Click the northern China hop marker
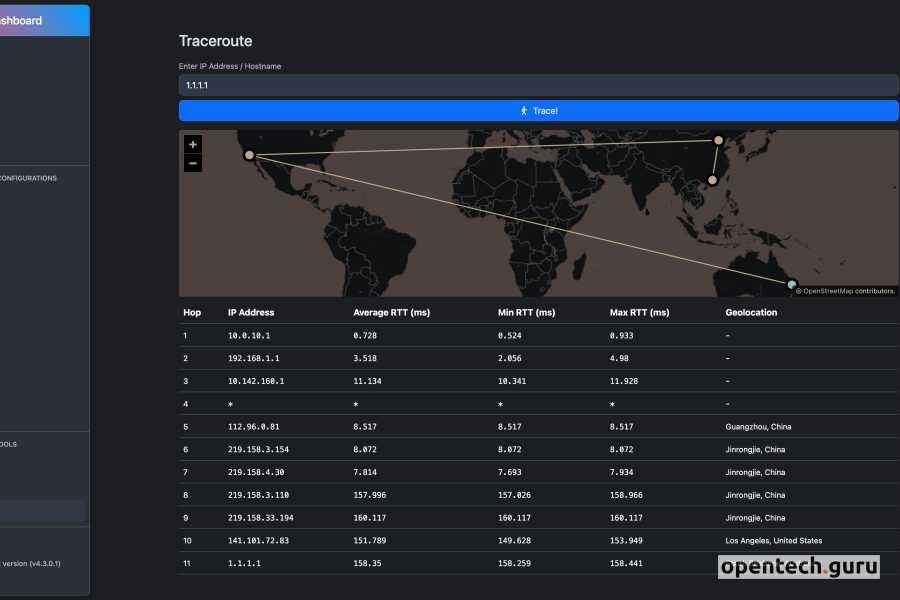The height and width of the screenshot is (600, 900). [x=716, y=140]
